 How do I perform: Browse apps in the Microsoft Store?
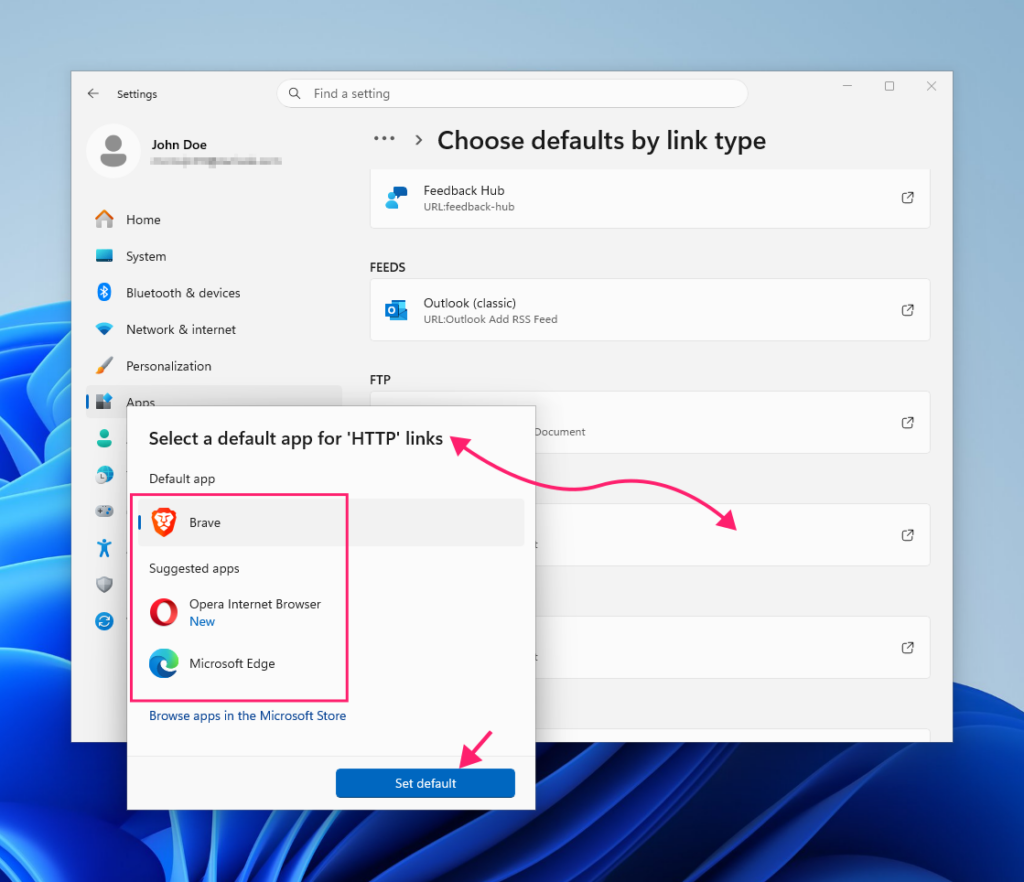tap(248, 716)
